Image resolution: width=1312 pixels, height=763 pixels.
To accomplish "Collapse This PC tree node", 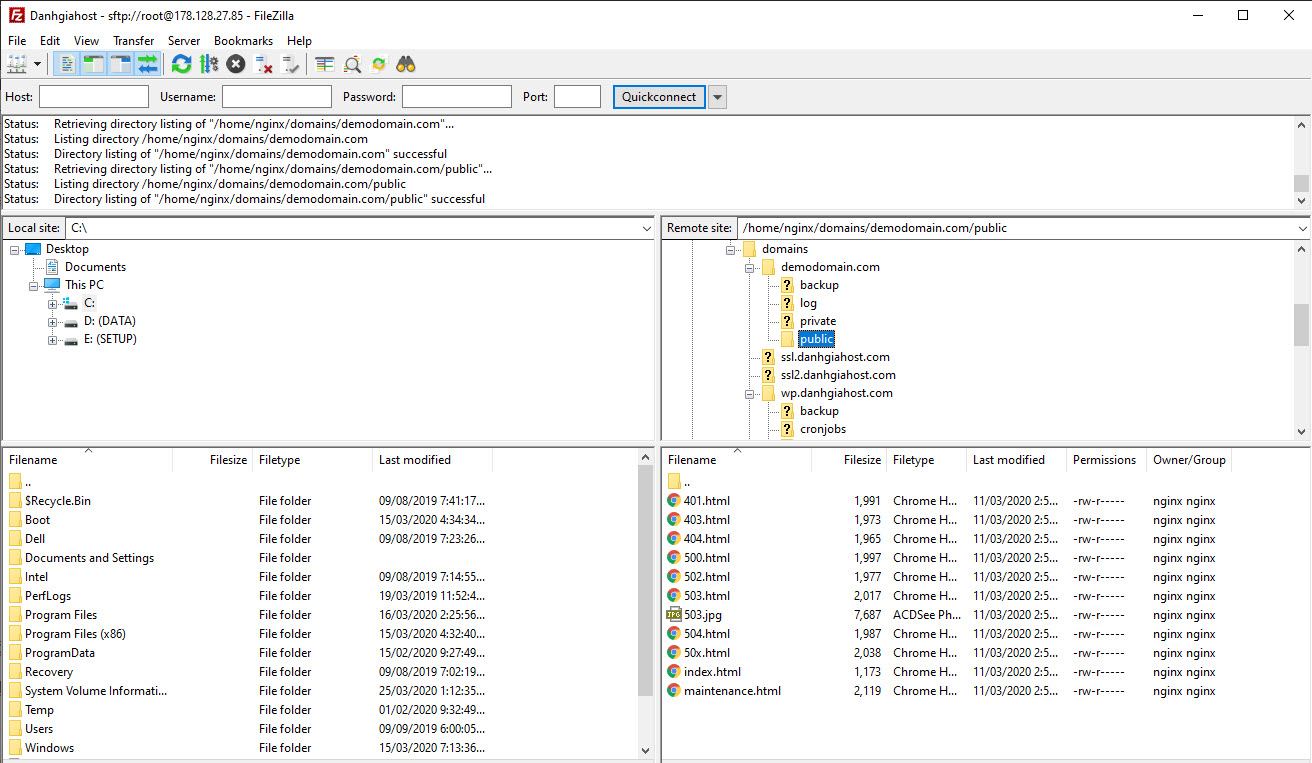I will click(34, 285).
